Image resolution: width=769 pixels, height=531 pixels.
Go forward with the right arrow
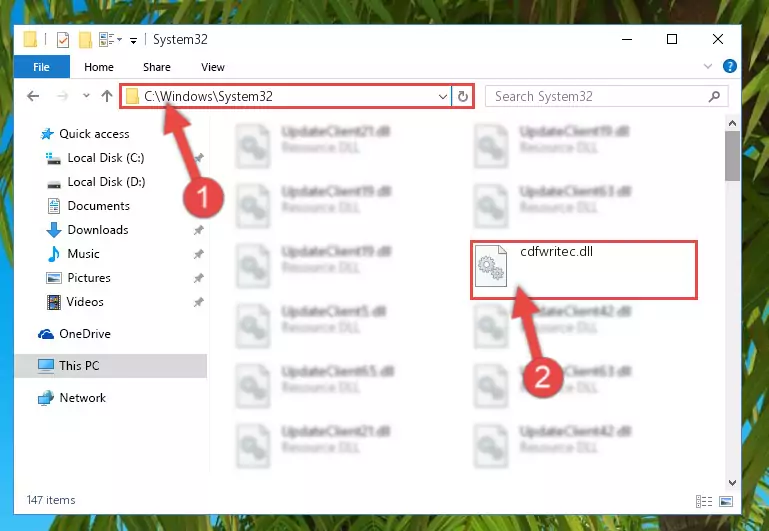62,96
